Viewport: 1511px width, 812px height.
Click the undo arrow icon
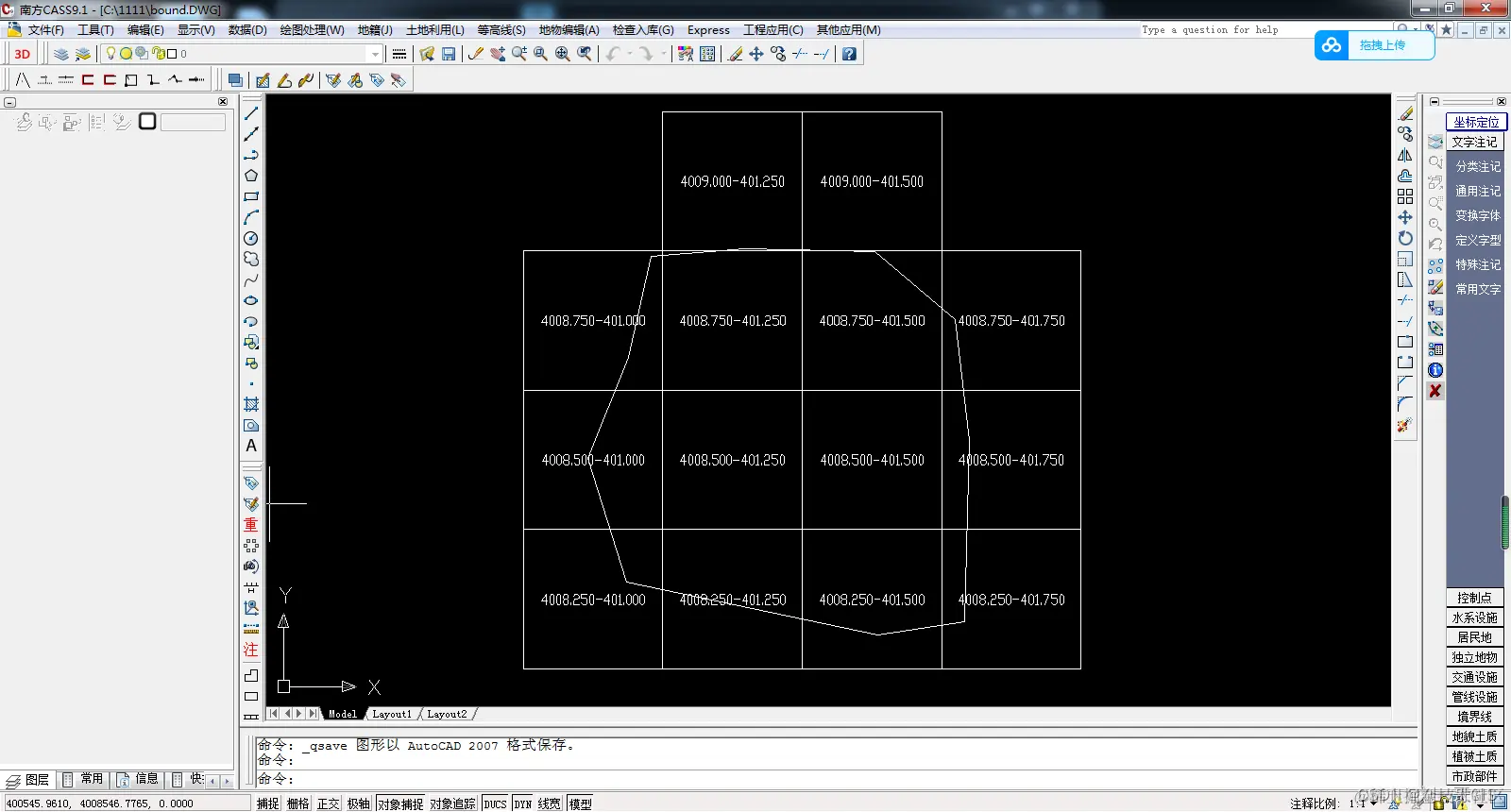[614, 54]
